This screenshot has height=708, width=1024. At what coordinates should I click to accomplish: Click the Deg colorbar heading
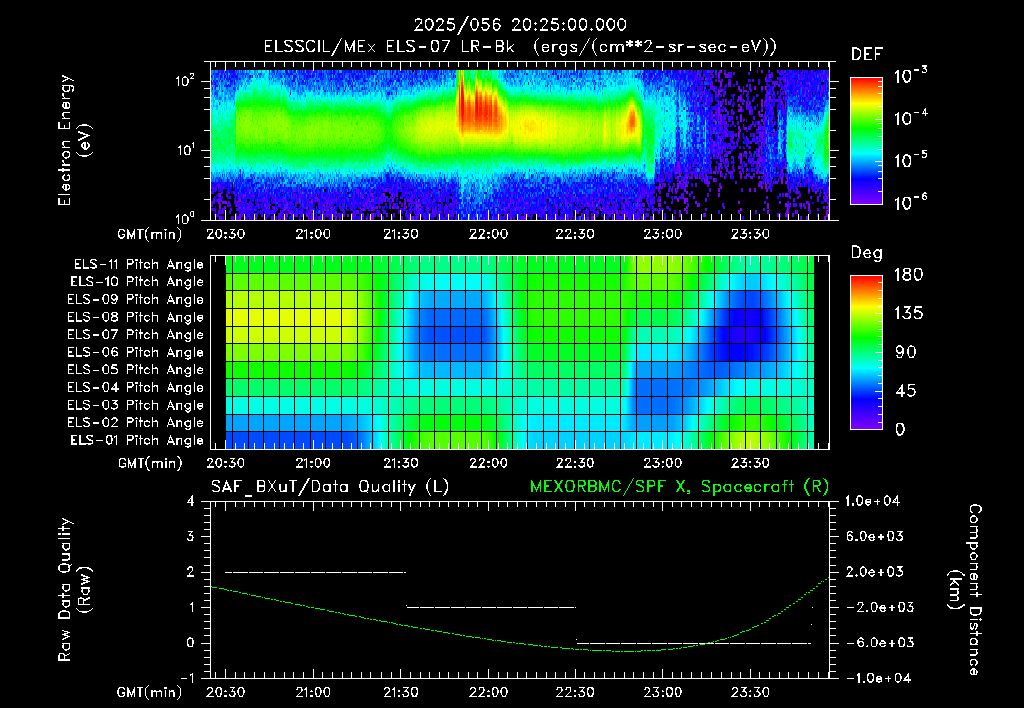(867, 253)
